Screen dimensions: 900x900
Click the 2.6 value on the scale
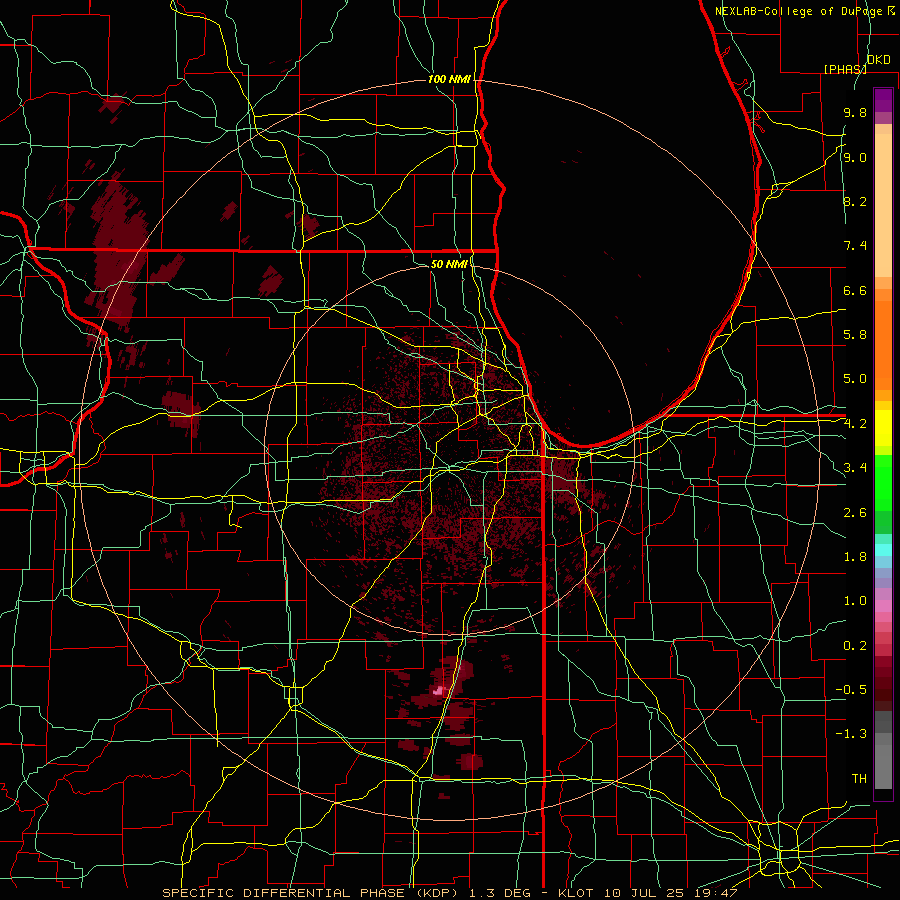click(855, 513)
